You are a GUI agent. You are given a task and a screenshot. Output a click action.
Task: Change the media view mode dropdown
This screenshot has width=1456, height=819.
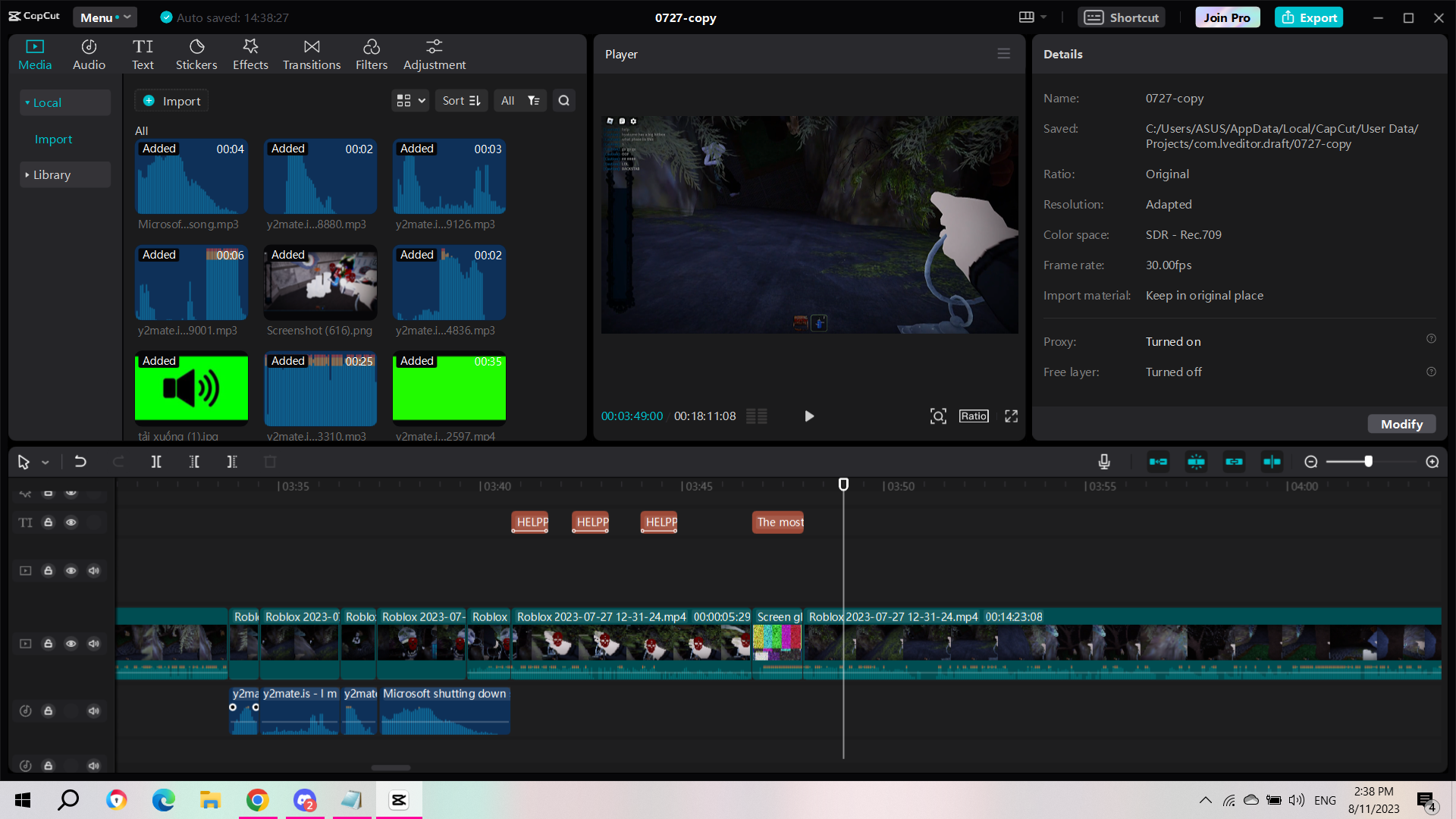click(410, 101)
